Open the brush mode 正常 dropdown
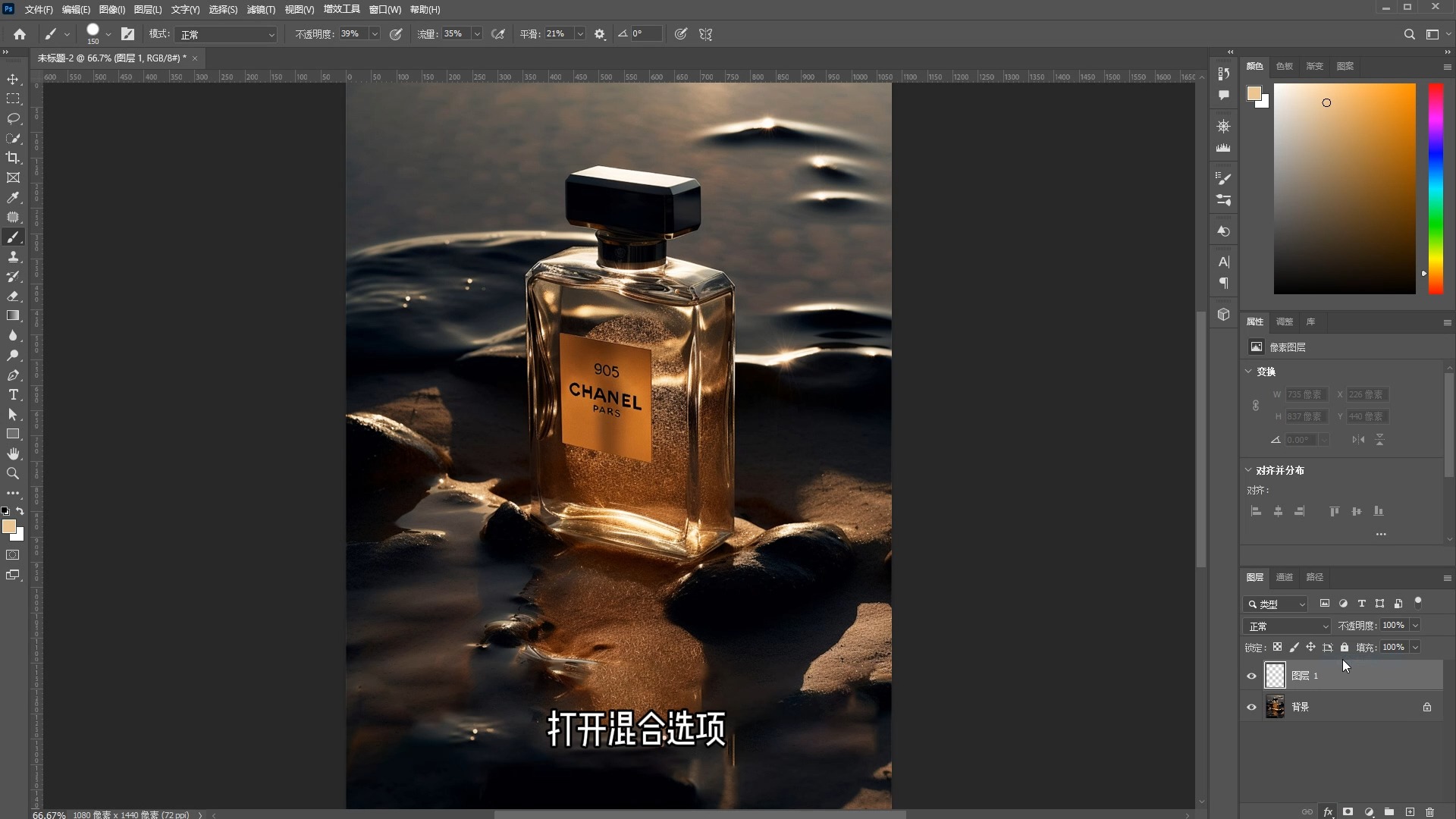 [227, 34]
